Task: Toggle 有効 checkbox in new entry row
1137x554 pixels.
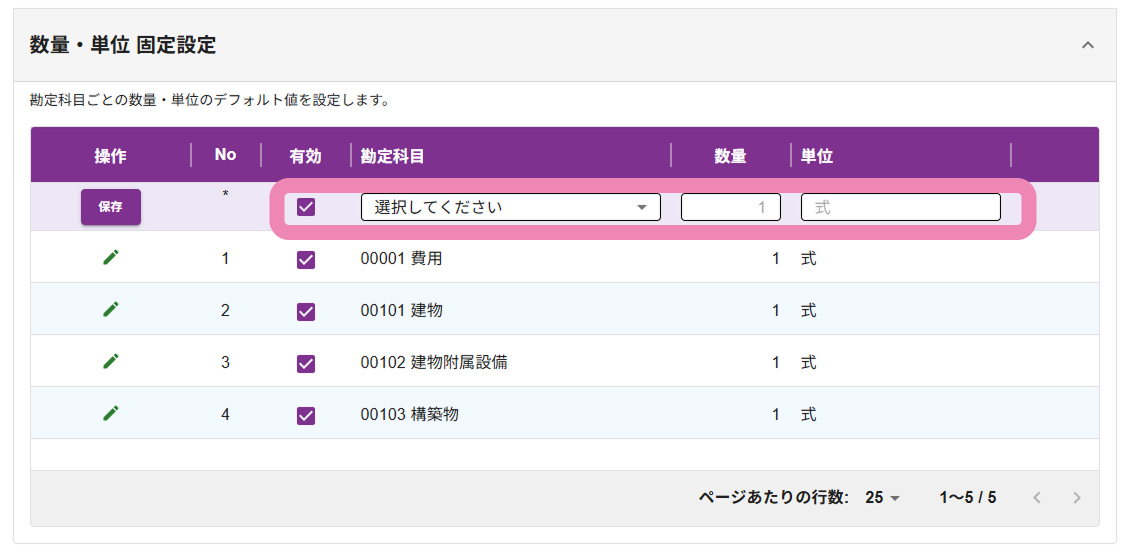Action: pyautogui.click(x=306, y=207)
